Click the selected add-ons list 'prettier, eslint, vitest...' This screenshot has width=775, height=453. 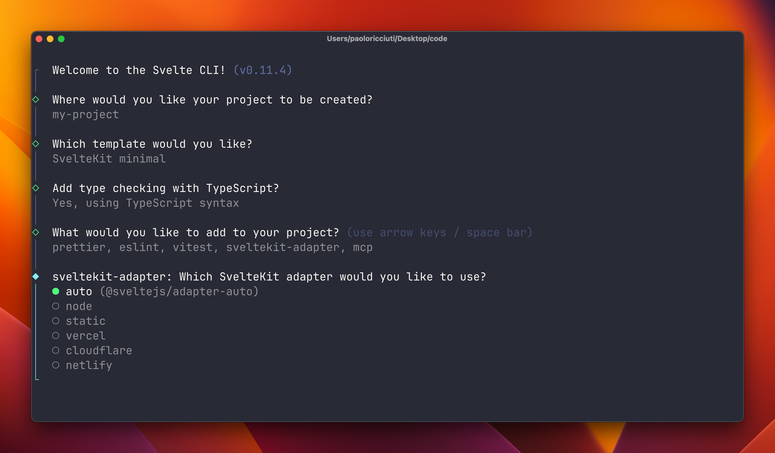[x=213, y=247]
